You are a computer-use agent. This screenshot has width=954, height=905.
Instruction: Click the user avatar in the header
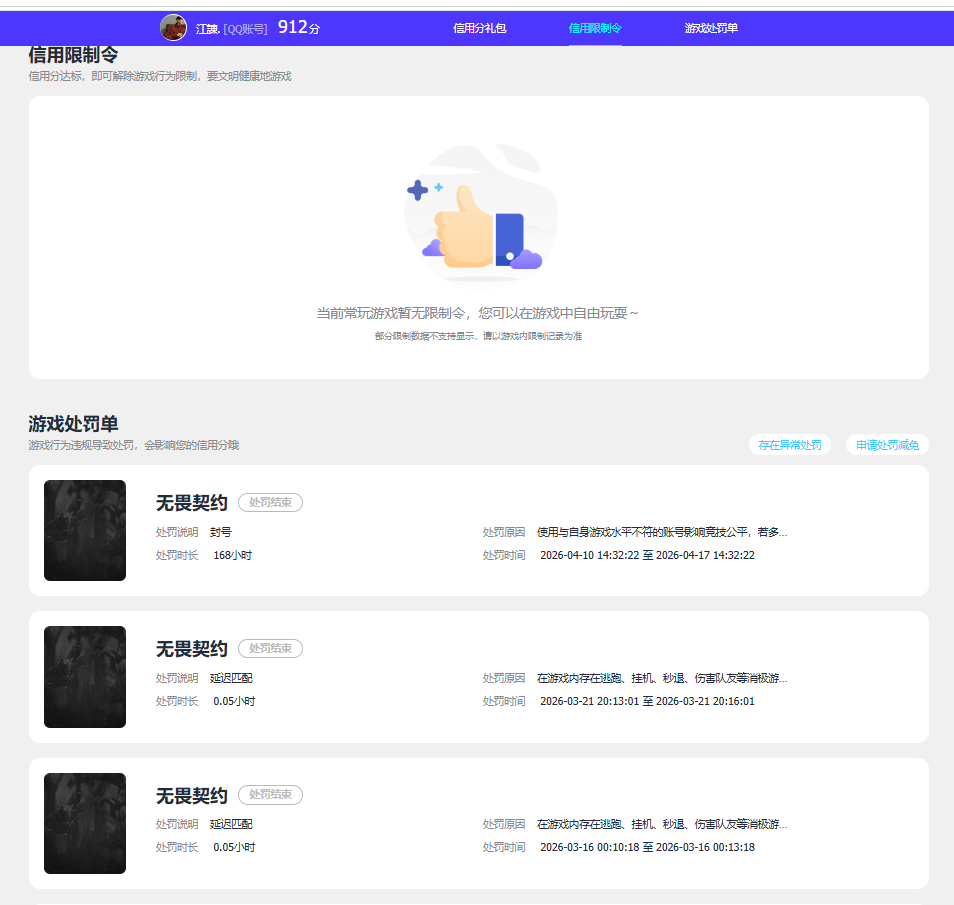tap(173, 28)
